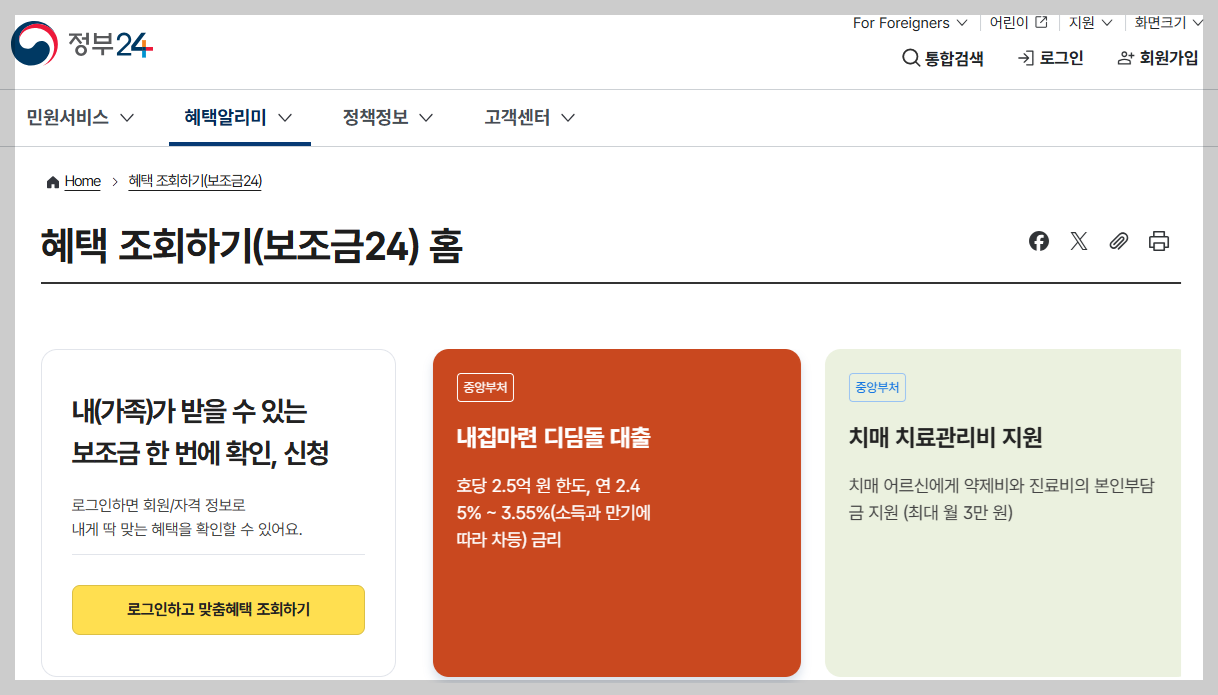
Task: Click the 민원서비스 menu
Action: tap(71, 117)
